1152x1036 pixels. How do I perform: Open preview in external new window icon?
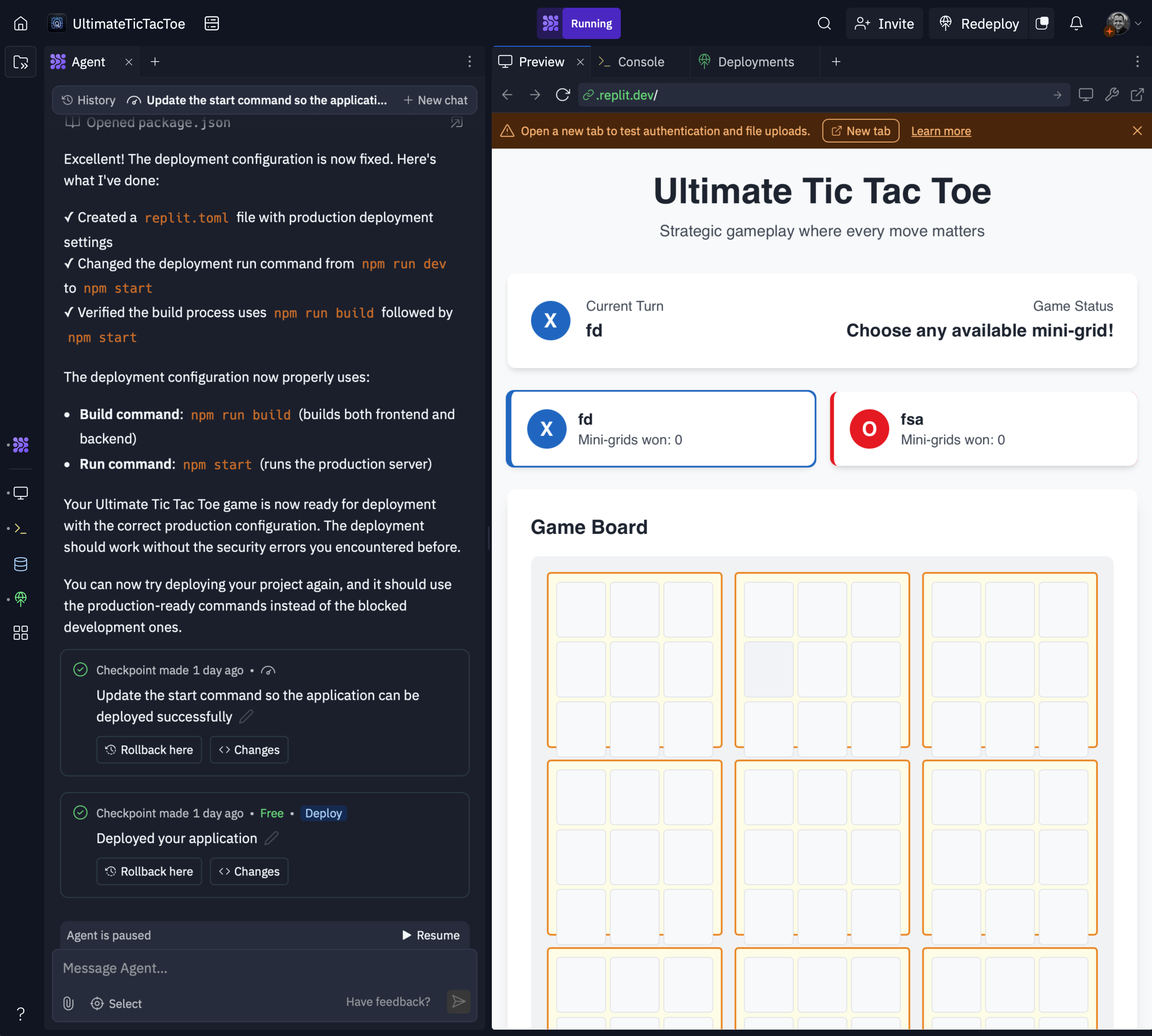point(1137,95)
